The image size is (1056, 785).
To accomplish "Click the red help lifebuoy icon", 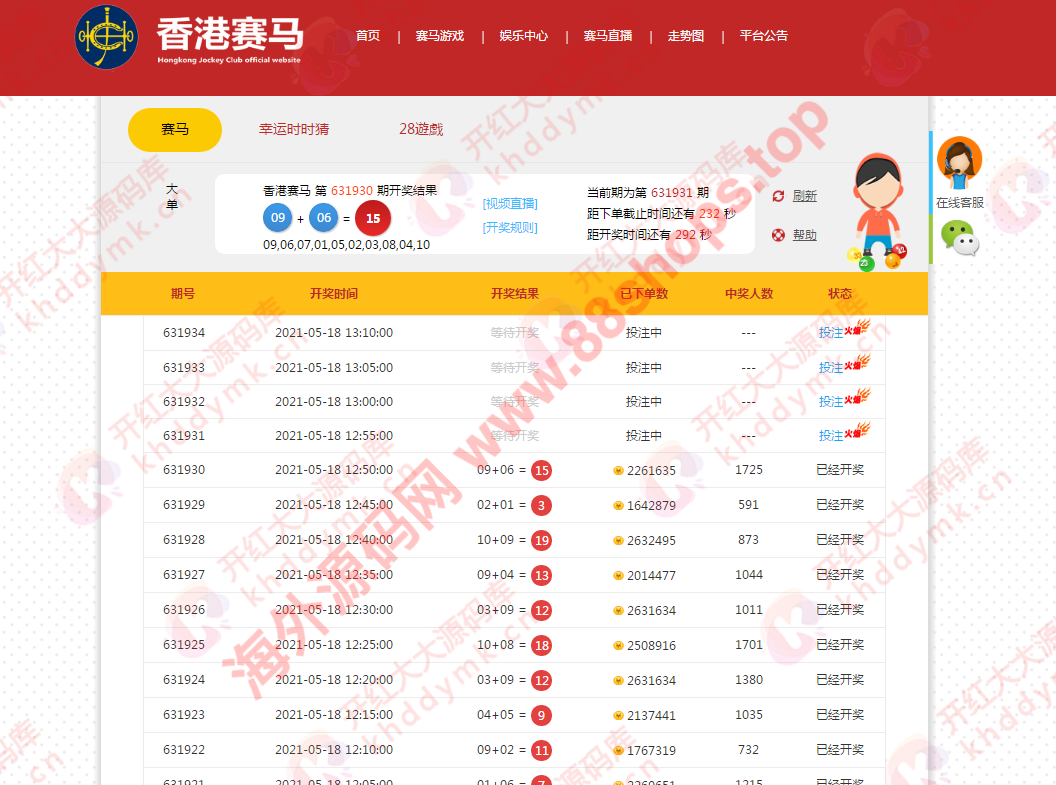I will 778,235.
